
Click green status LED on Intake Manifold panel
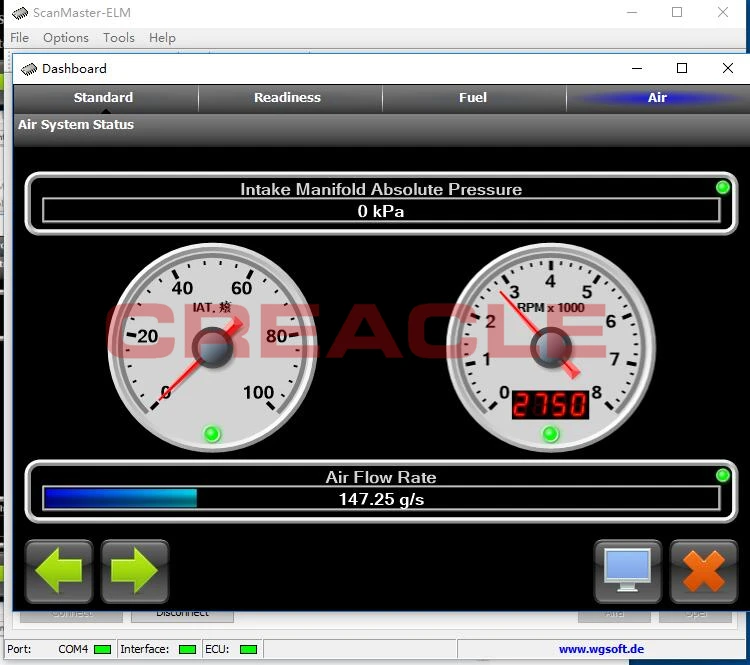[x=723, y=188]
